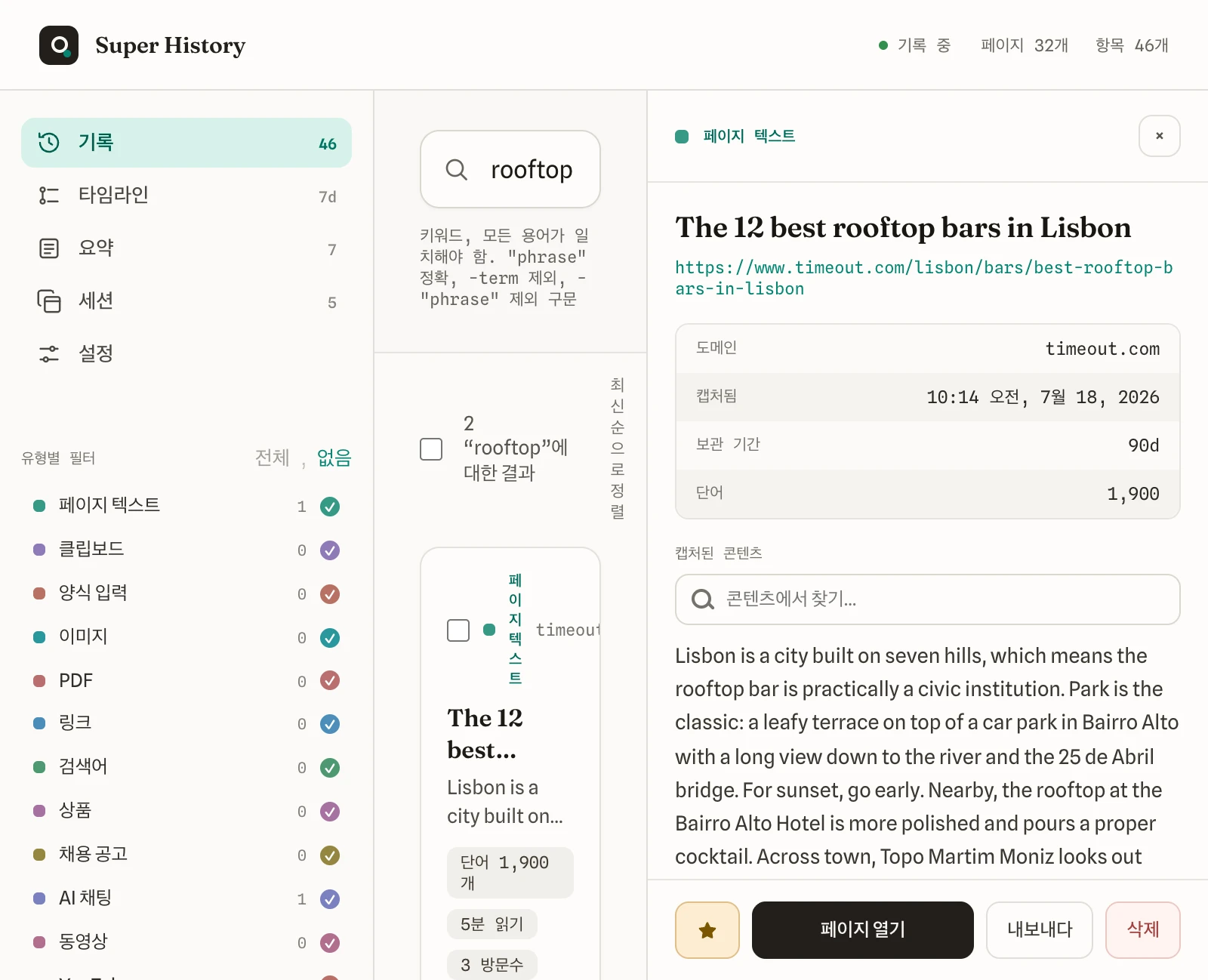
Task: Click the magnifier icon in content search
Action: click(703, 599)
